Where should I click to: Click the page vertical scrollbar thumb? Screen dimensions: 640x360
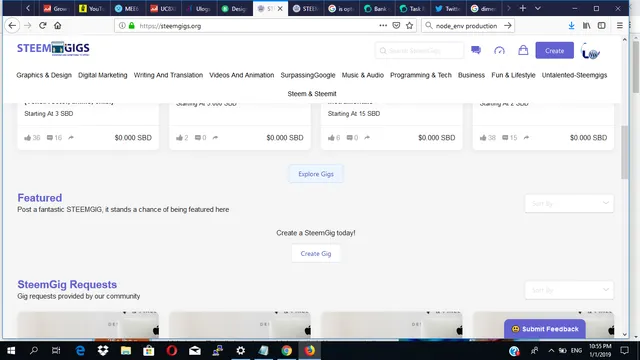click(624, 152)
